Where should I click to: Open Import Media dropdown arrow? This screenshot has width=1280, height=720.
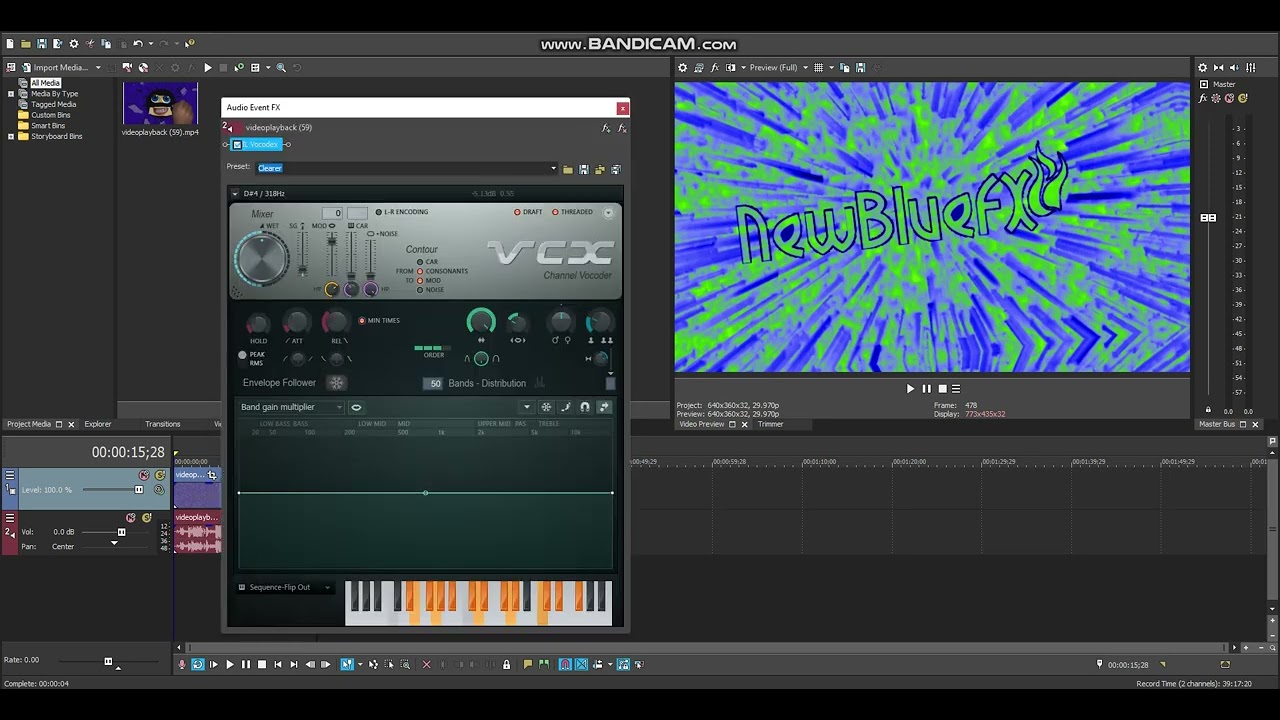98,68
